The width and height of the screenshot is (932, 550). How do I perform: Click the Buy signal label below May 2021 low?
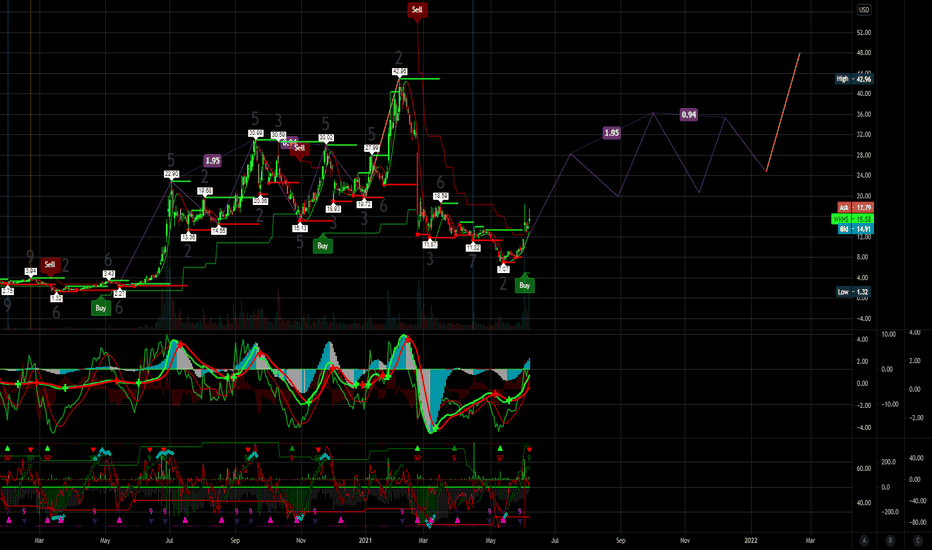(x=524, y=285)
